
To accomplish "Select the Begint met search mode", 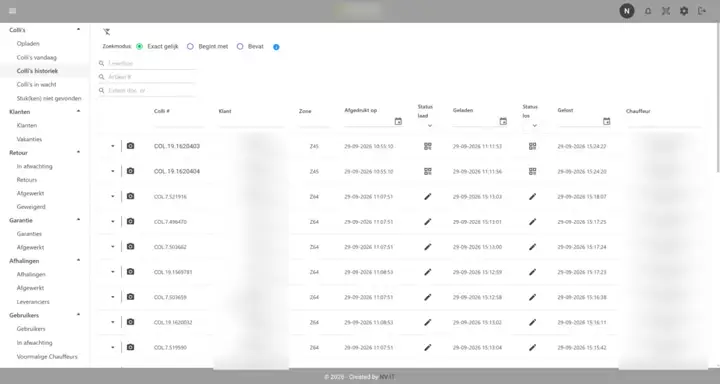I will (190, 46).
